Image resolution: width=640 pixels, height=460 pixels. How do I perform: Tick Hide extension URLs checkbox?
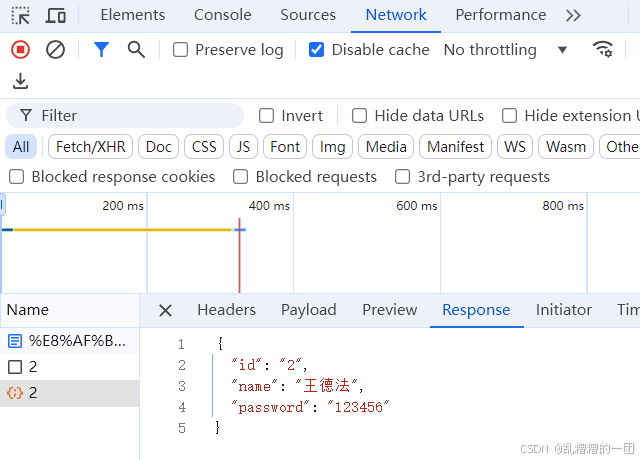[509, 116]
